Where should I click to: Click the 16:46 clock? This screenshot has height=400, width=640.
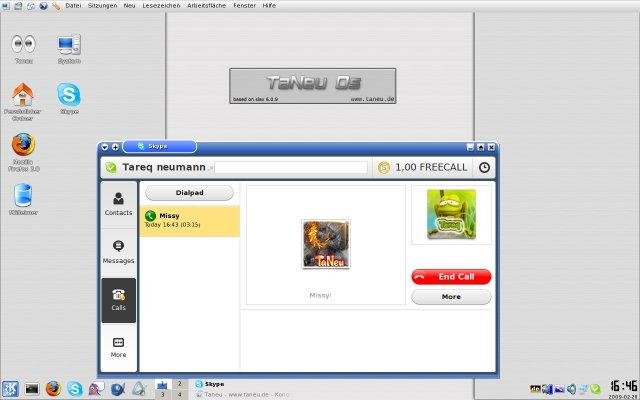coord(623,386)
